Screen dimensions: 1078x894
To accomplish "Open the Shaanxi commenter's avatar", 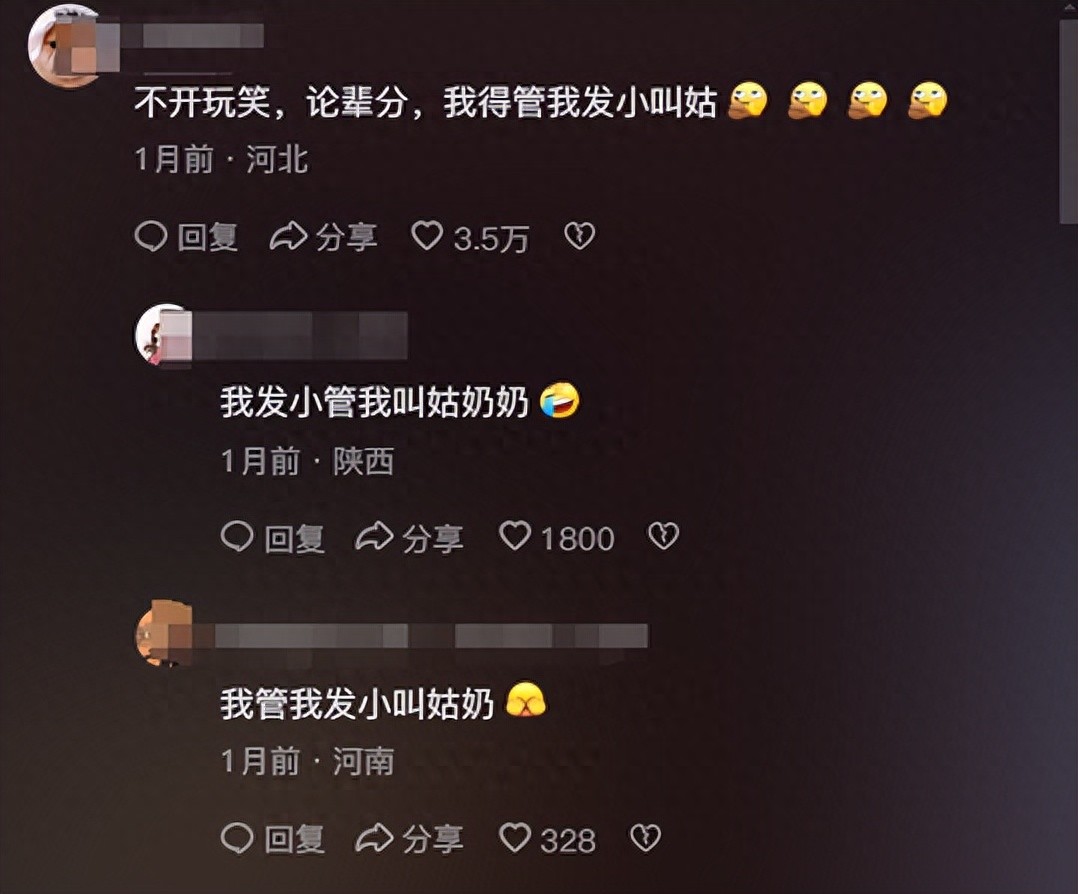I will coord(164,335).
